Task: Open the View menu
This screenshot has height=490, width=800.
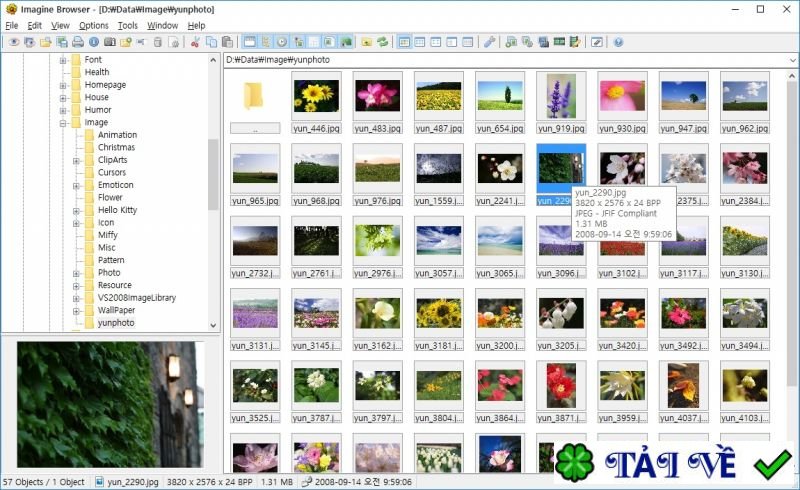Action: click(60, 26)
